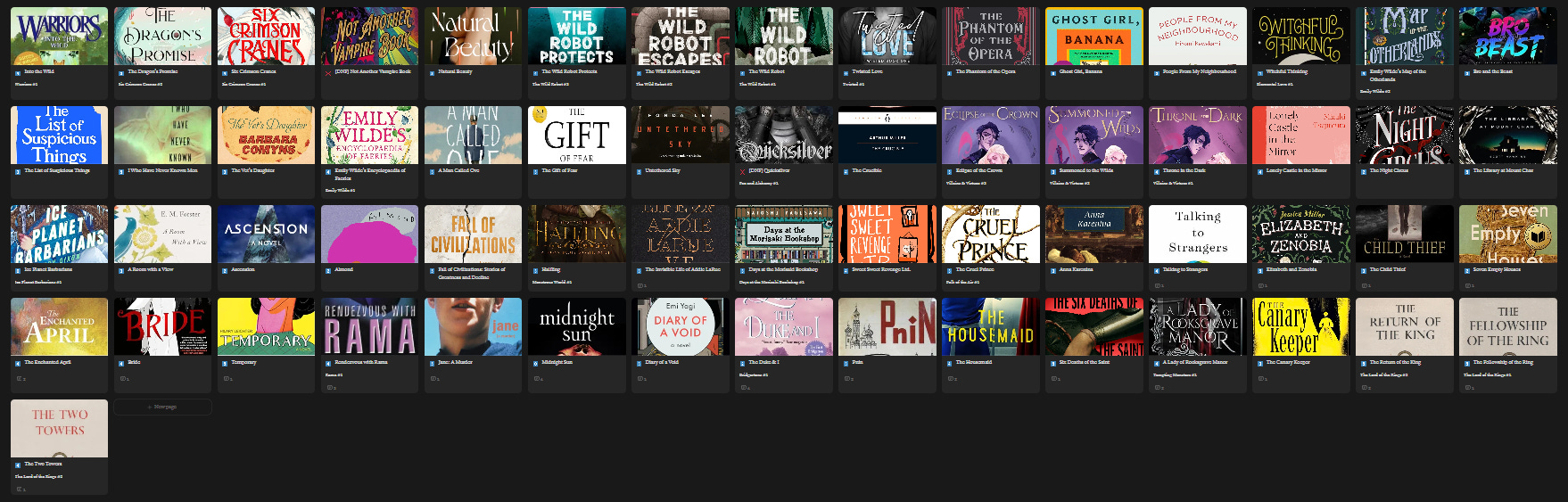This screenshot has height=502, width=1568.
Task: Click the comment icon under the Temporary title
Action: pos(227,379)
